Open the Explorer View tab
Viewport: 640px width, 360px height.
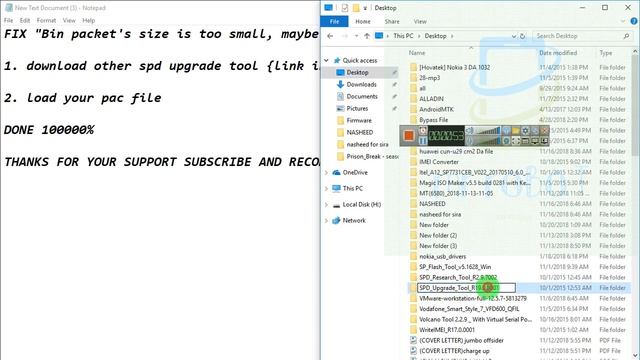420,22
